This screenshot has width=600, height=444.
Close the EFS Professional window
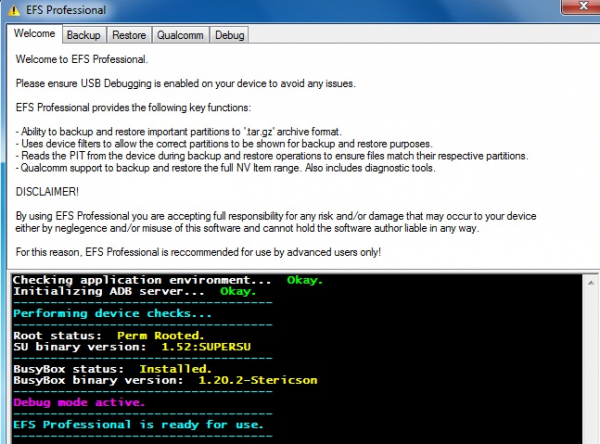pos(582,7)
